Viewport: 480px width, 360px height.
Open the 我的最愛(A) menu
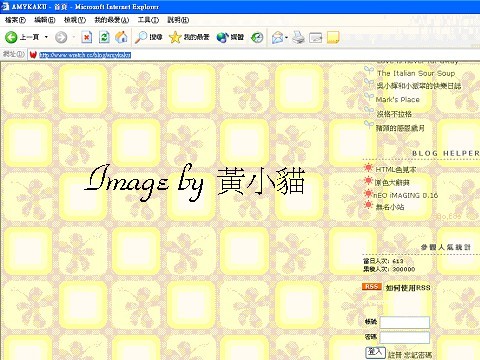tap(112, 20)
